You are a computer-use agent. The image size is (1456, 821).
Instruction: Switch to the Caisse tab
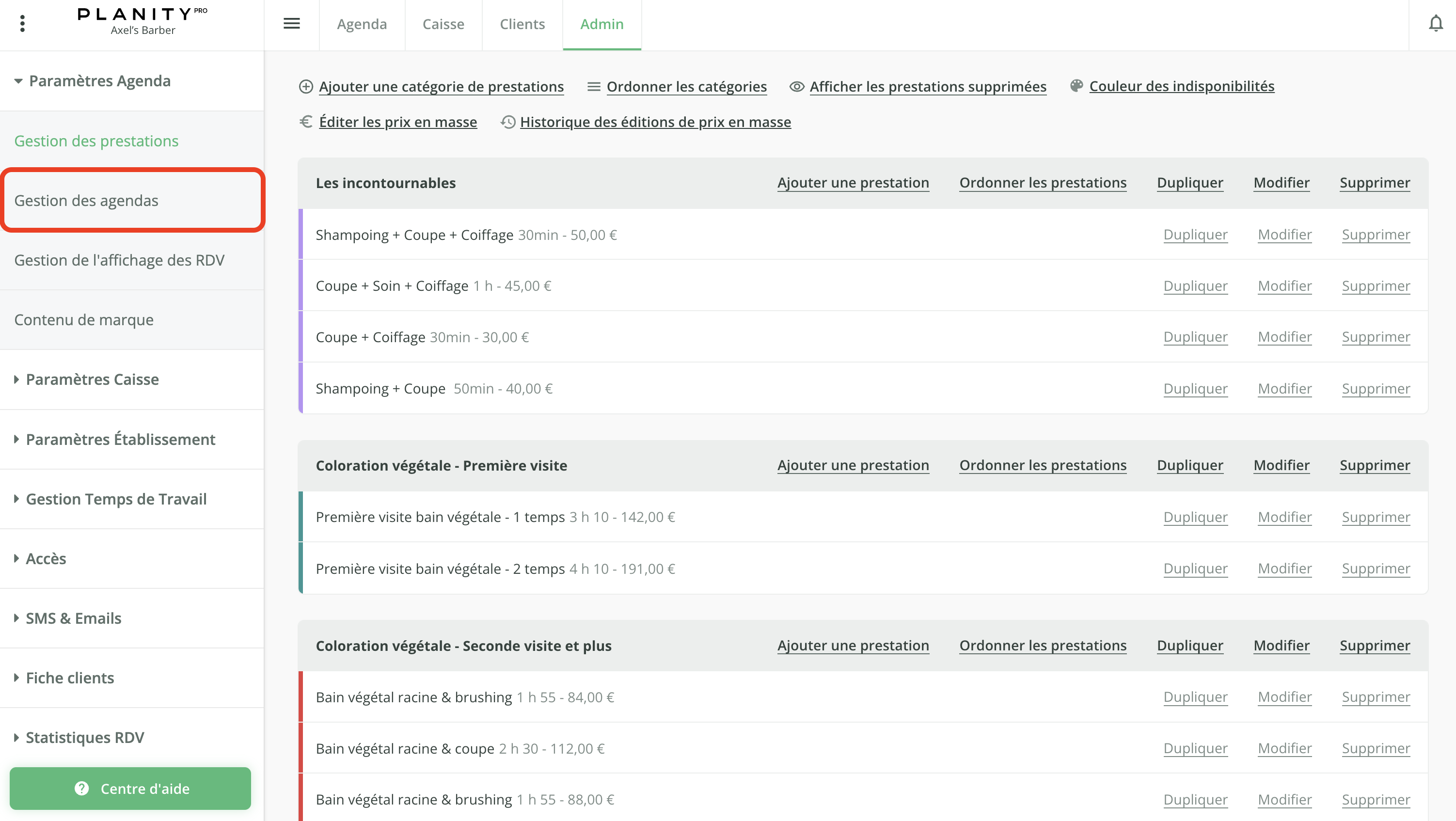pos(443,24)
